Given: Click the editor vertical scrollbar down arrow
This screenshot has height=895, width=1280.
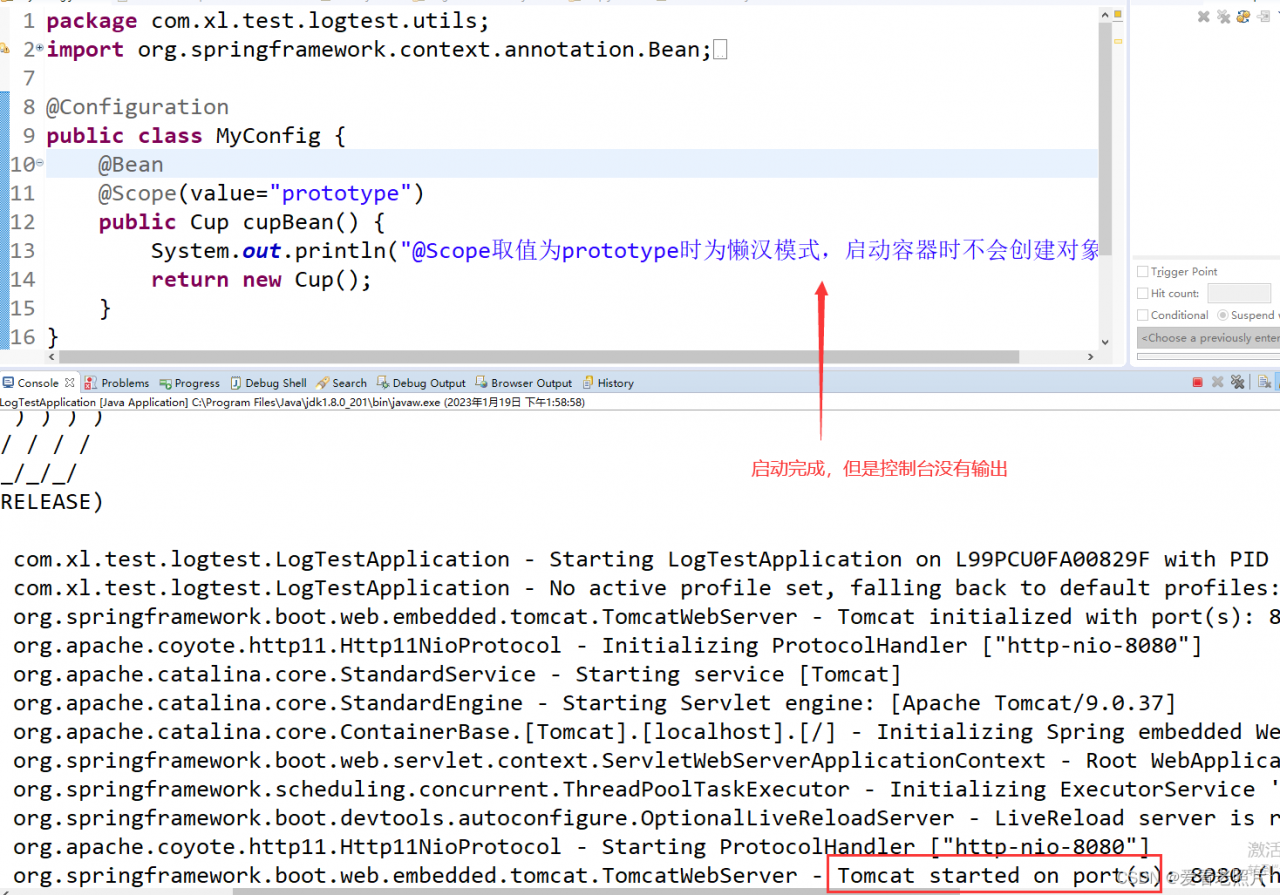Looking at the screenshot, I should (x=1105, y=341).
